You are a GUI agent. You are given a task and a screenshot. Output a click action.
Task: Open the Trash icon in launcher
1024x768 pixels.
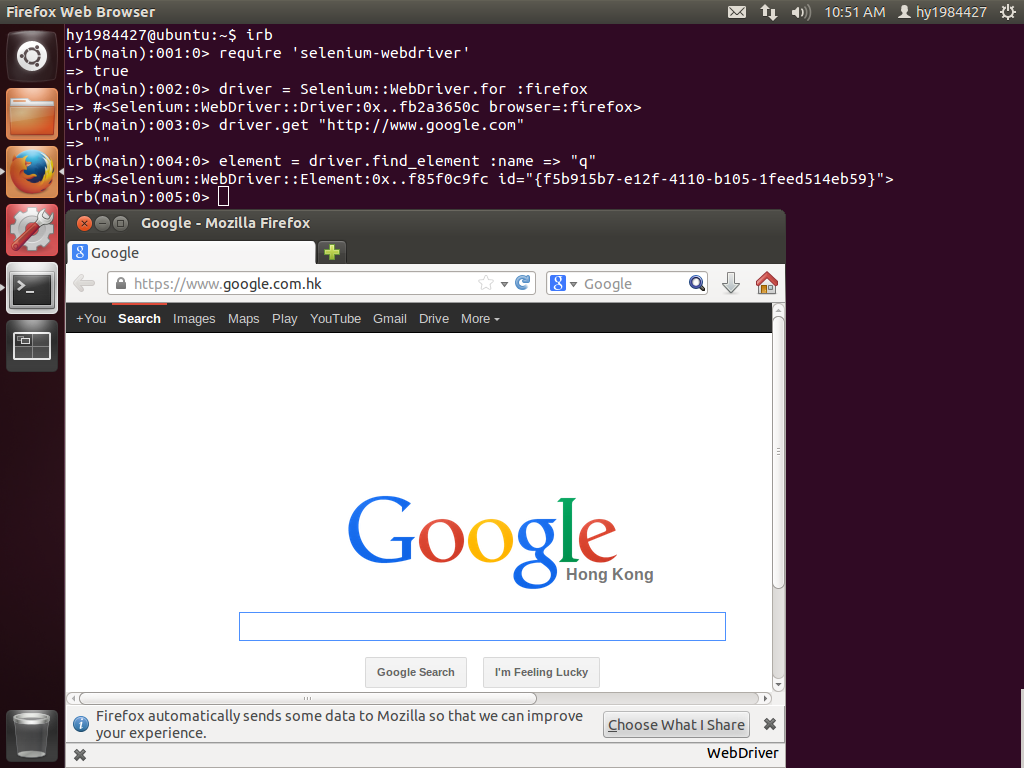pyautogui.click(x=32, y=736)
